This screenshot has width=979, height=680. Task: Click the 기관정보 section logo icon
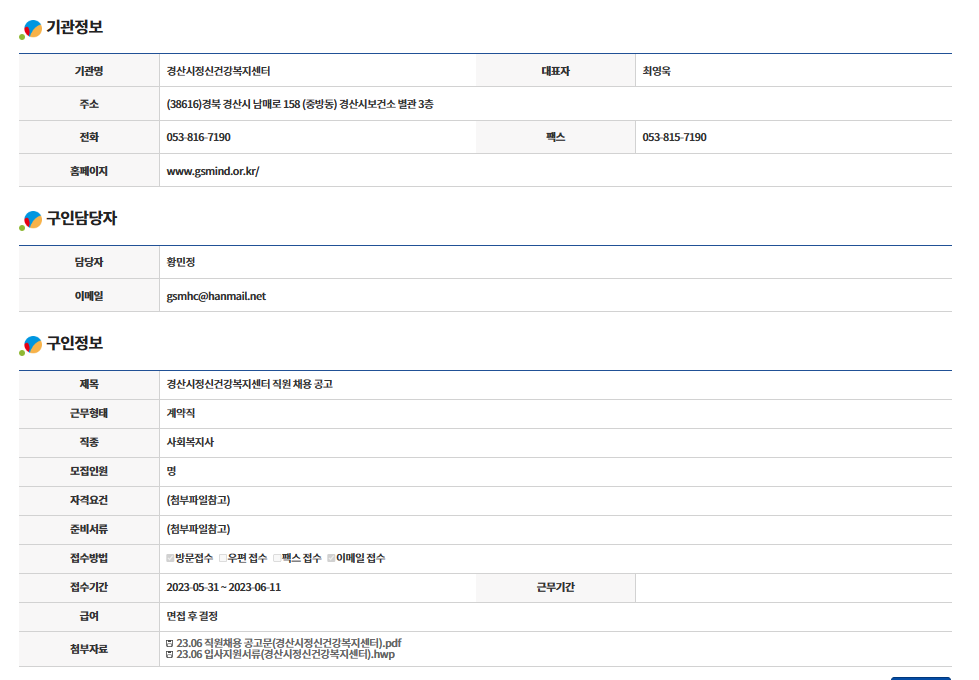32,29
